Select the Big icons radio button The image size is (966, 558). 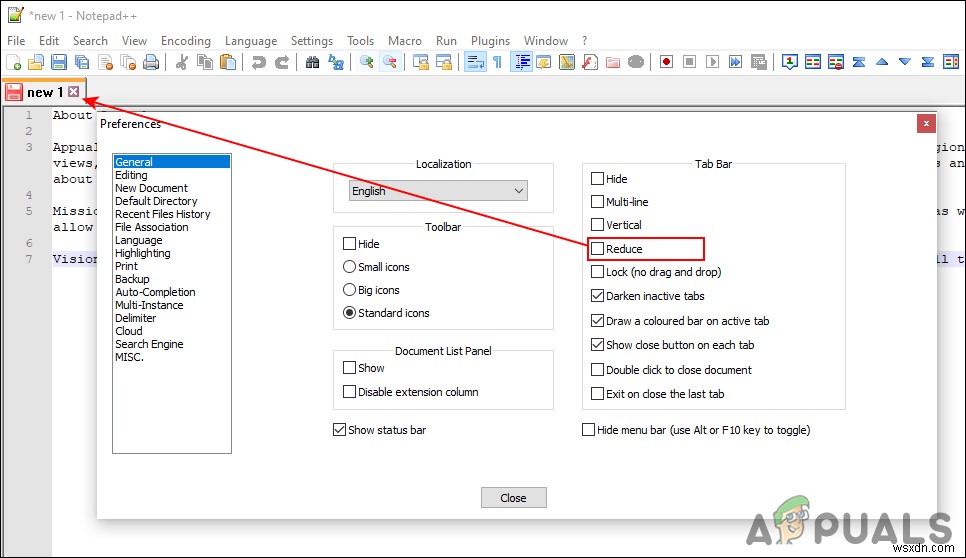[x=349, y=289]
